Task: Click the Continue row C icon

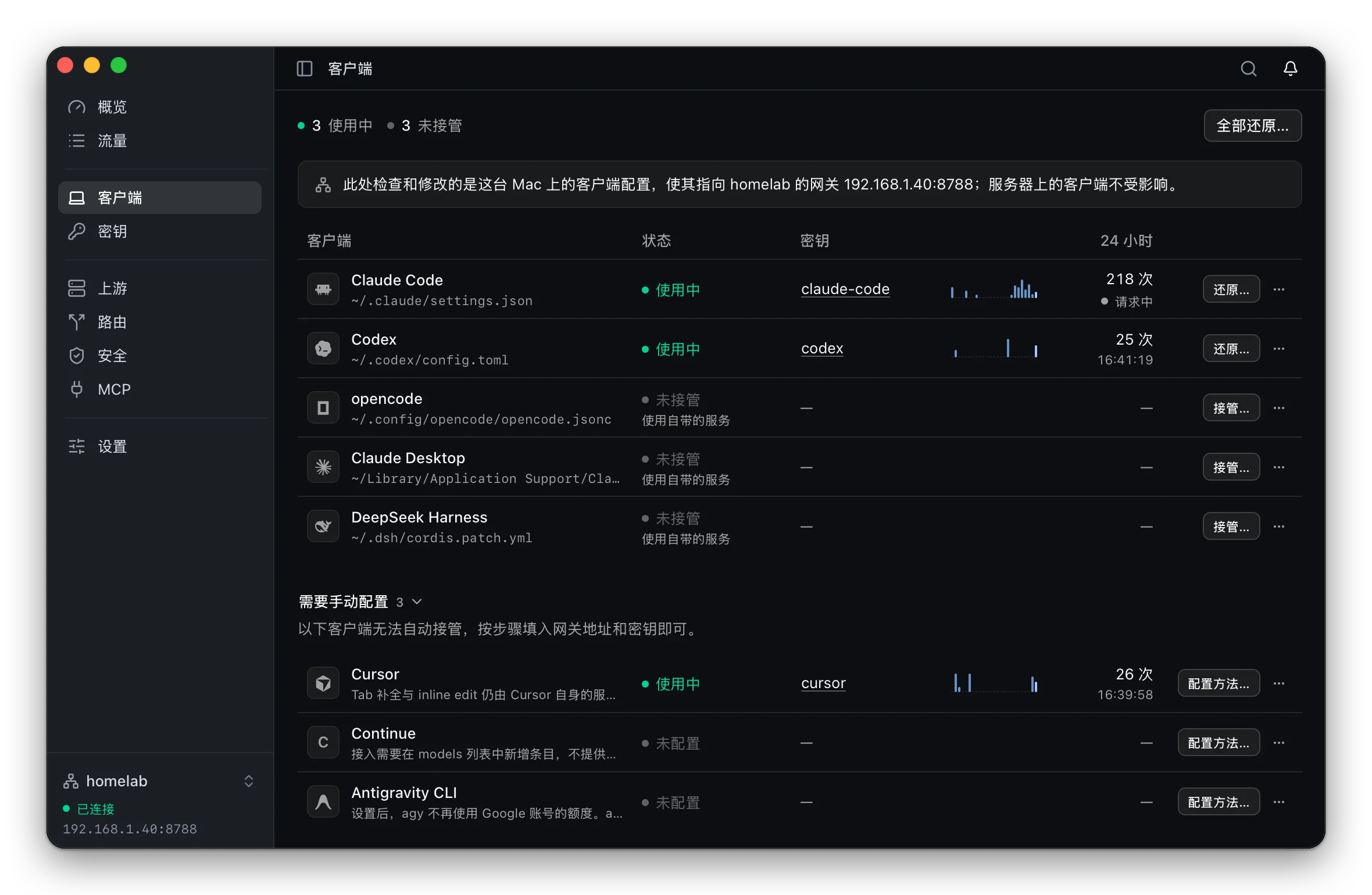Action: (323, 742)
